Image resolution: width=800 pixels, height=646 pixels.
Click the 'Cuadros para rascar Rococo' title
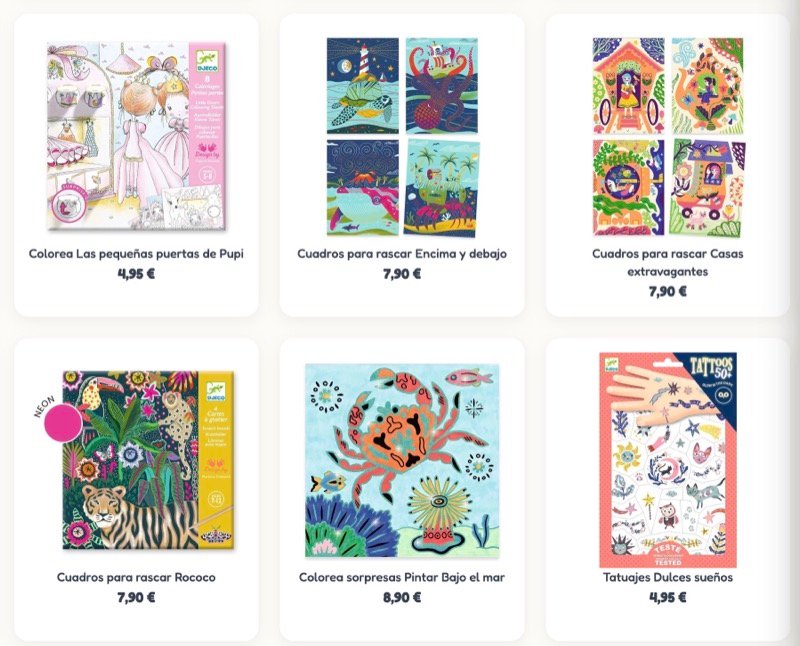click(x=136, y=577)
